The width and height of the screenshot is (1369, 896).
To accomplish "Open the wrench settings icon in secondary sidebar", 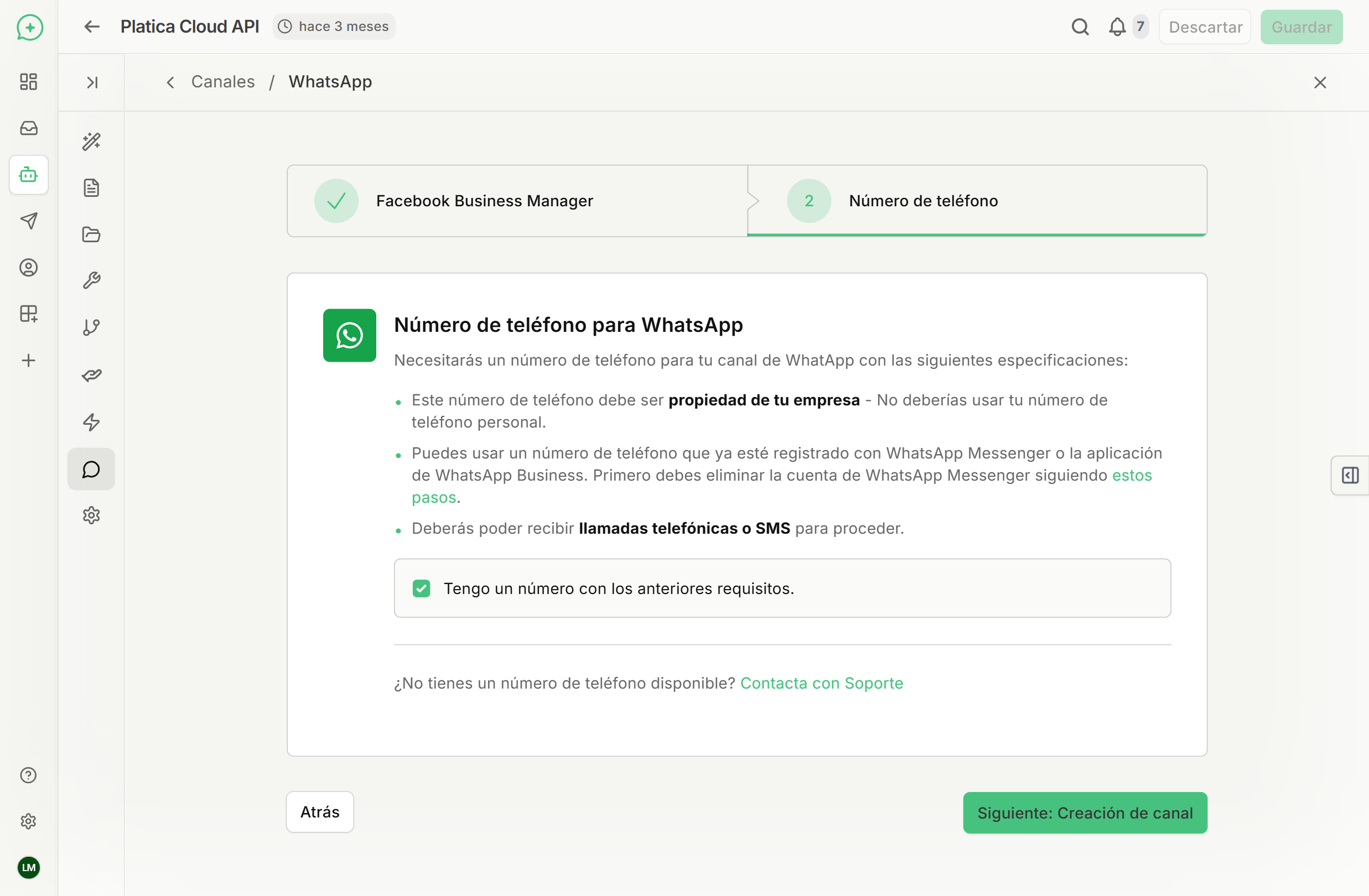I will [91, 280].
